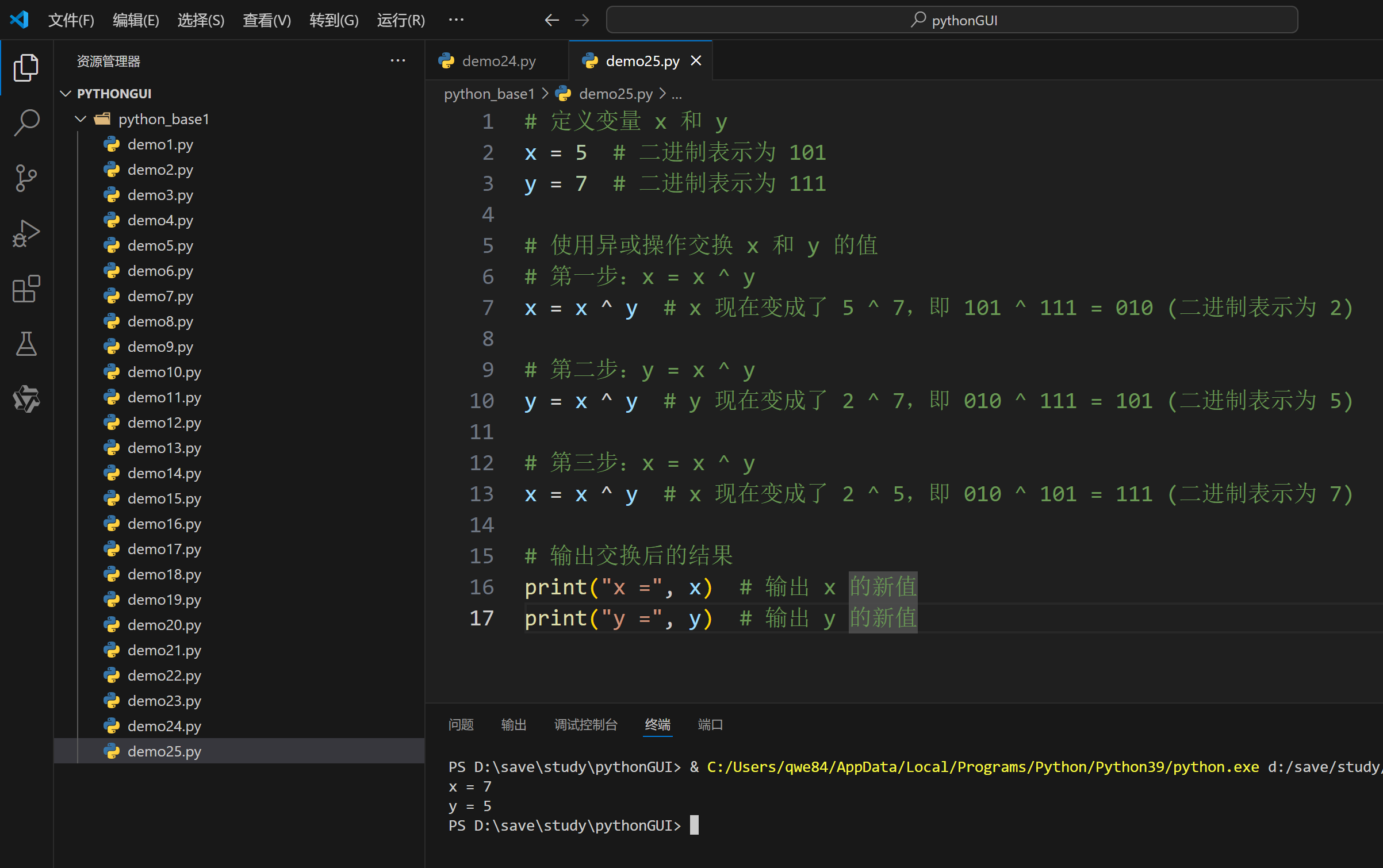Open demo6.py in the explorer
This screenshot has width=1383, height=868.
pyautogui.click(x=239, y=271)
